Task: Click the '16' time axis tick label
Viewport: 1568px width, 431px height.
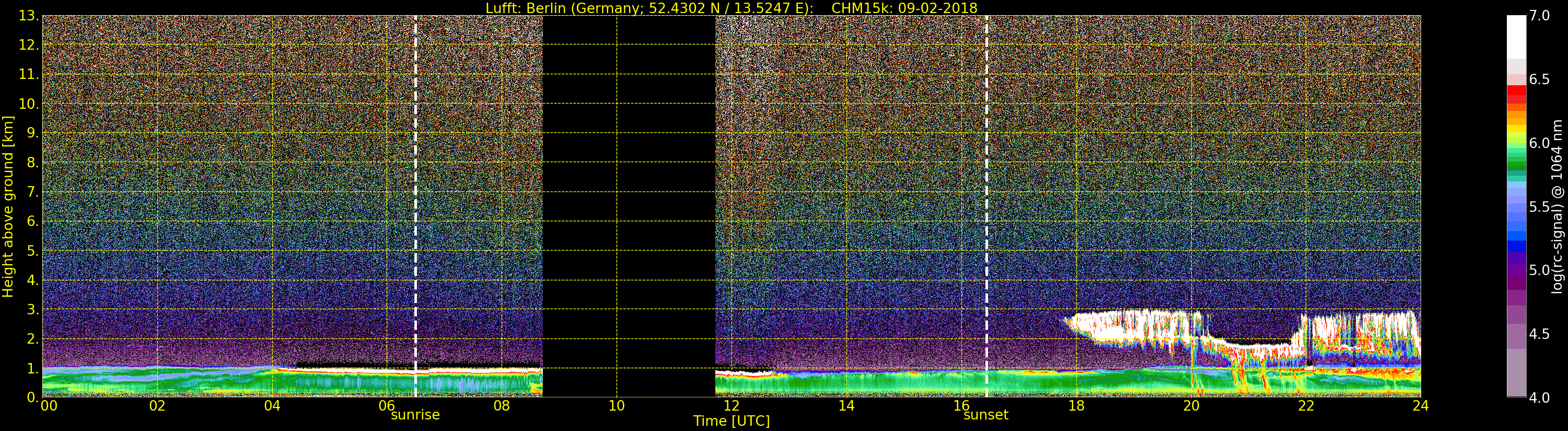Action: pos(961,406)
